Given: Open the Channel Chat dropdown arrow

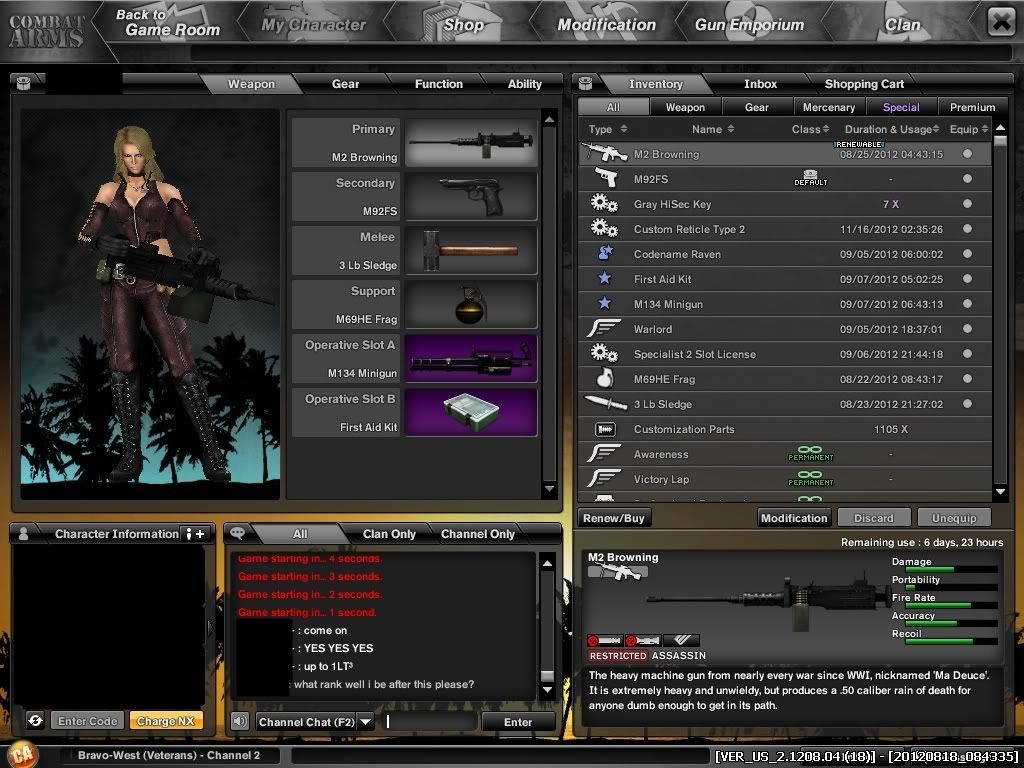Looking at the screenshot, I should (x=366, y=721).
